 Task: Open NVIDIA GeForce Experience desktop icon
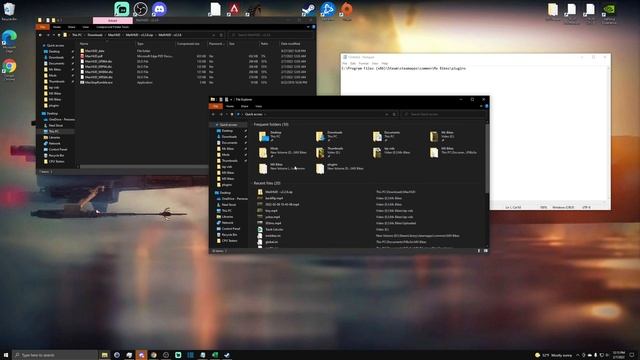point(609,12)
